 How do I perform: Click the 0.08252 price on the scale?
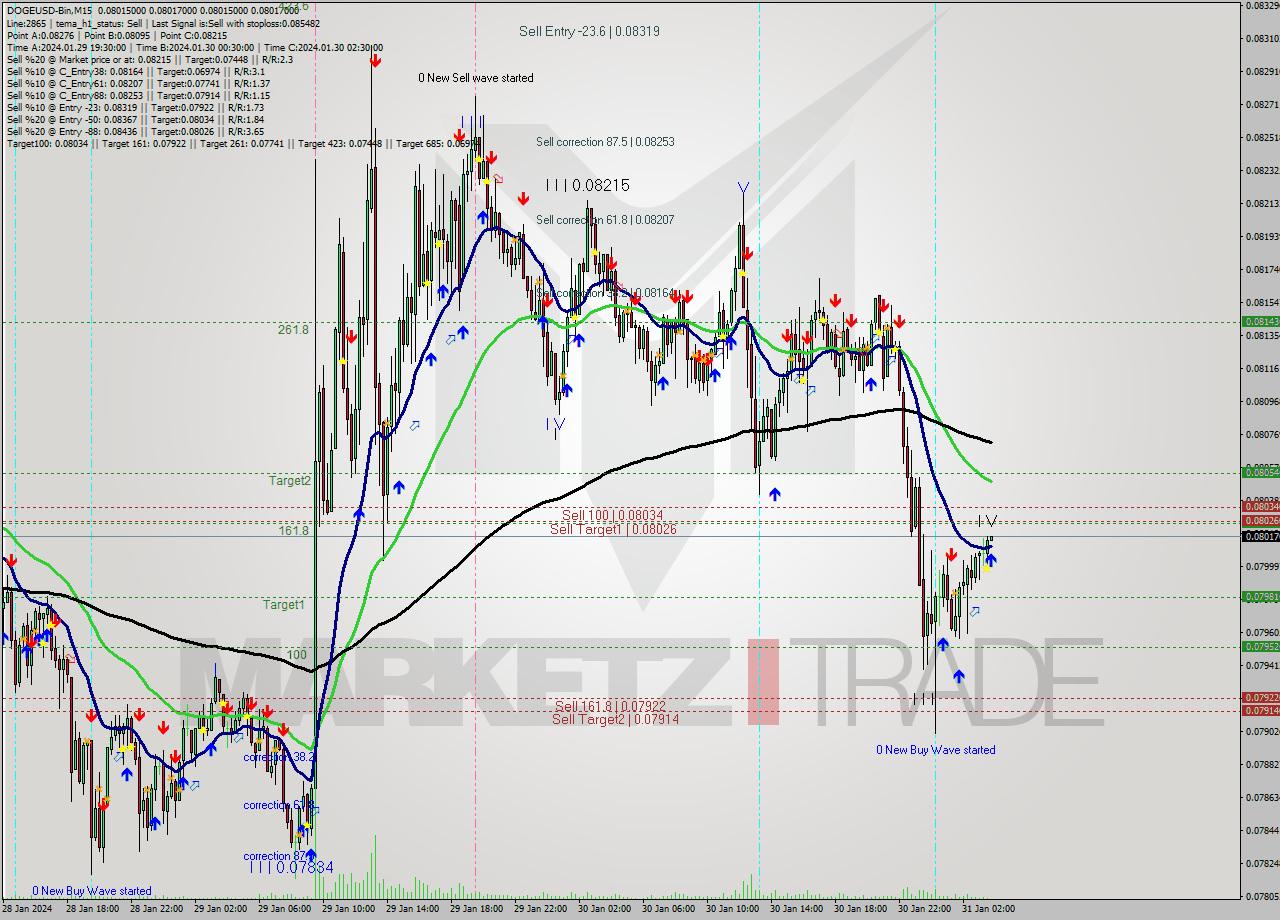pos(1262,138)
